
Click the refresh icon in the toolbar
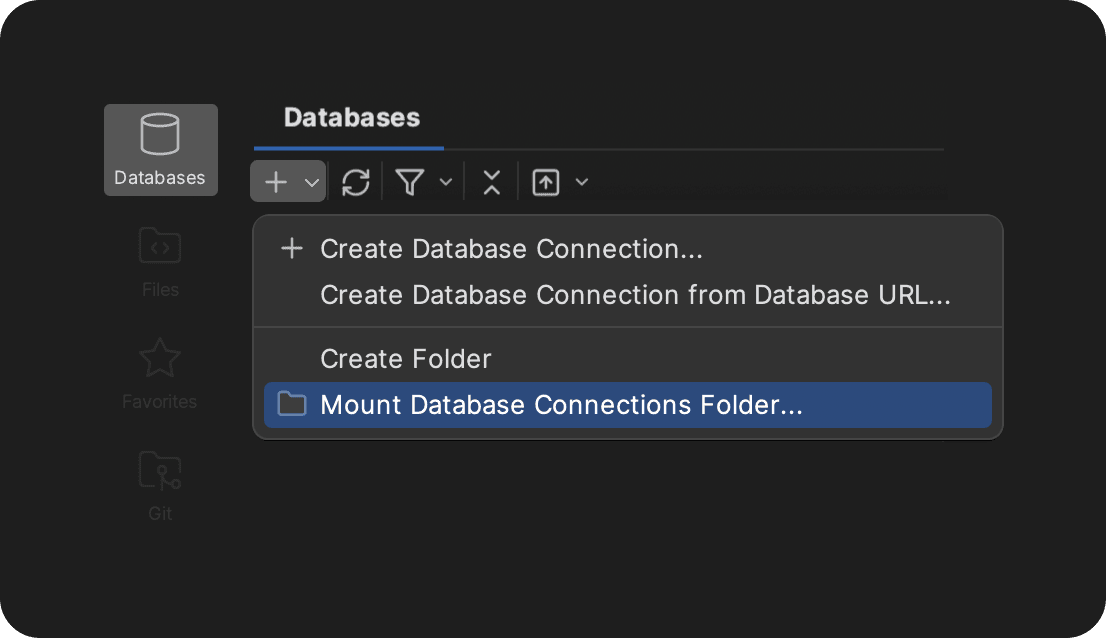(x=355, y=182)
